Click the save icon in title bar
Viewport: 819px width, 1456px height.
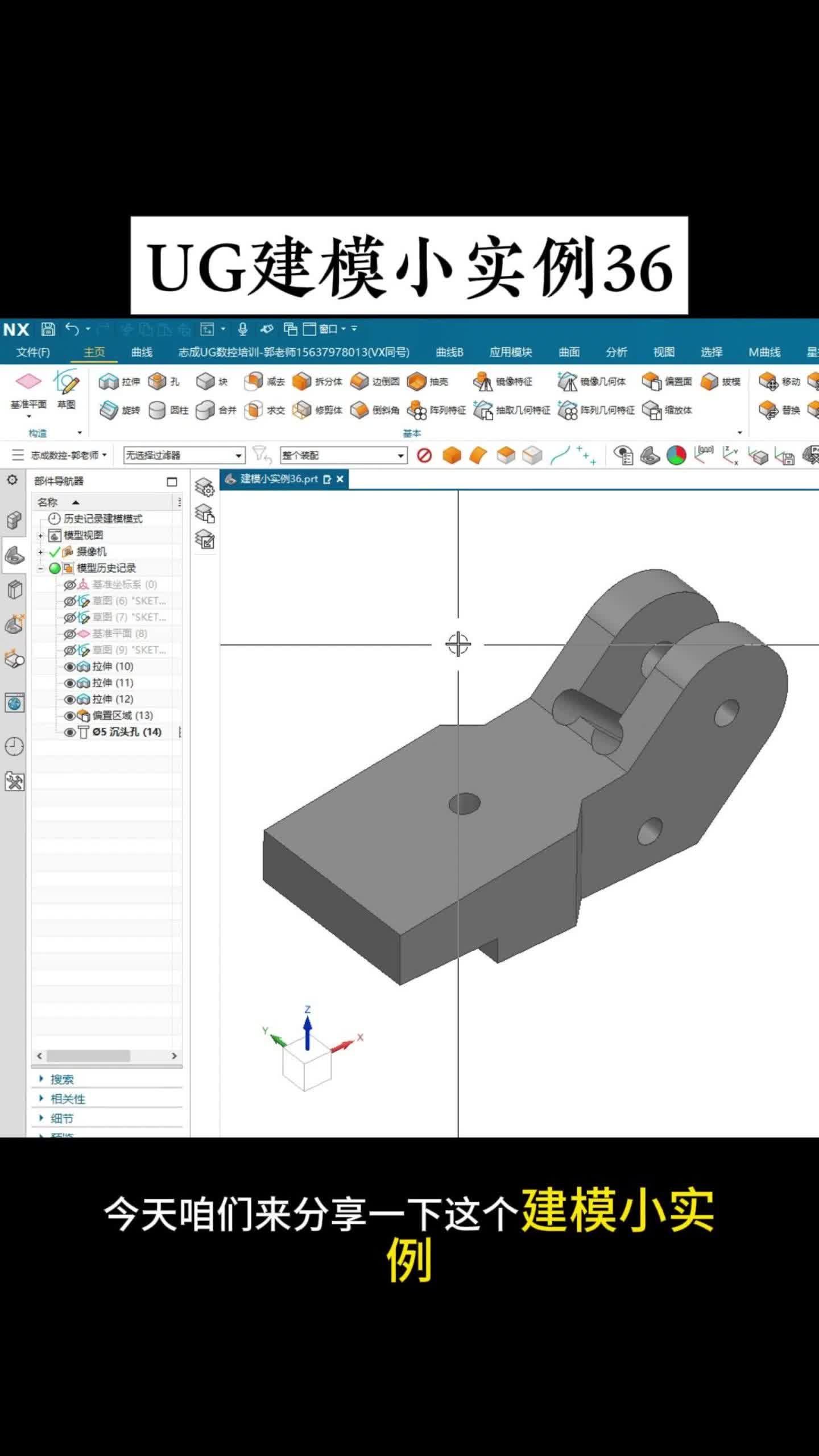coord(48,329)
